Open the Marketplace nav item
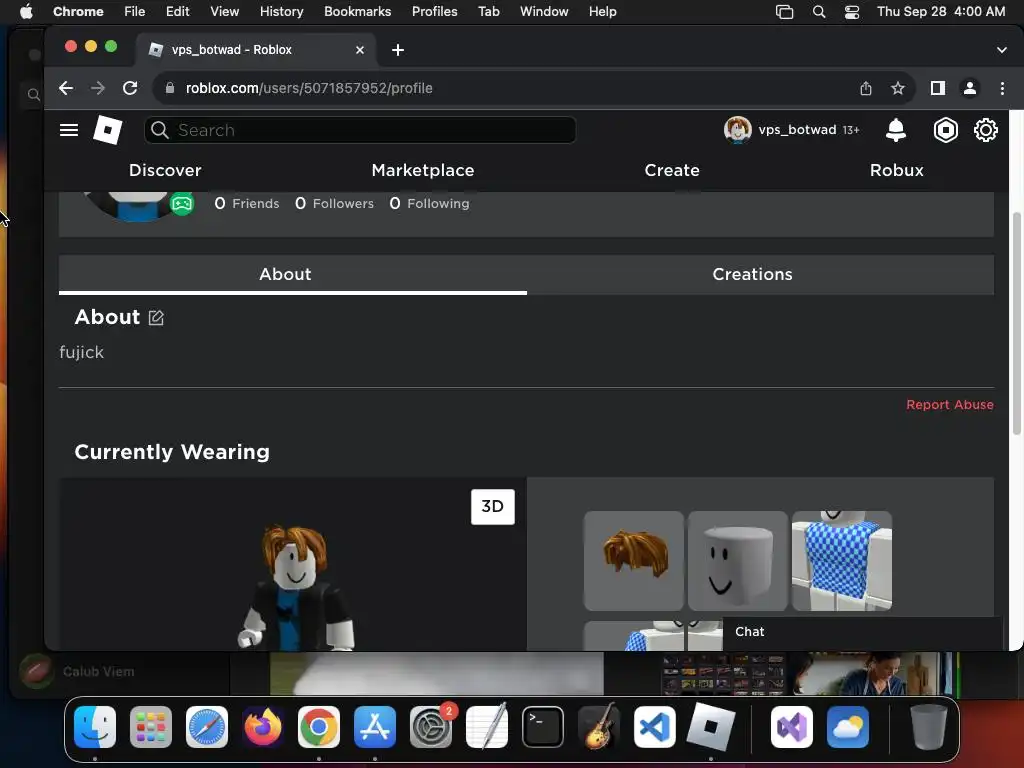1024x768 pixels. point(423,170)
